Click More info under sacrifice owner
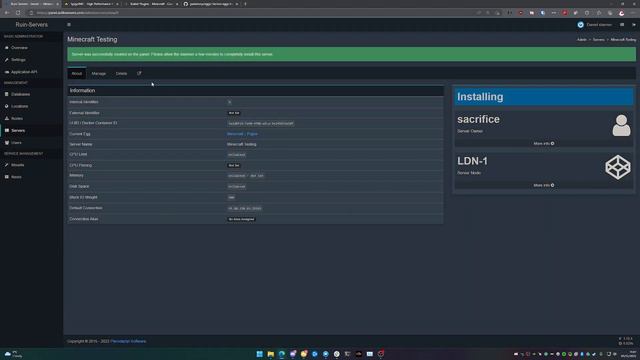The image size is (640, 360). point(544,144)
